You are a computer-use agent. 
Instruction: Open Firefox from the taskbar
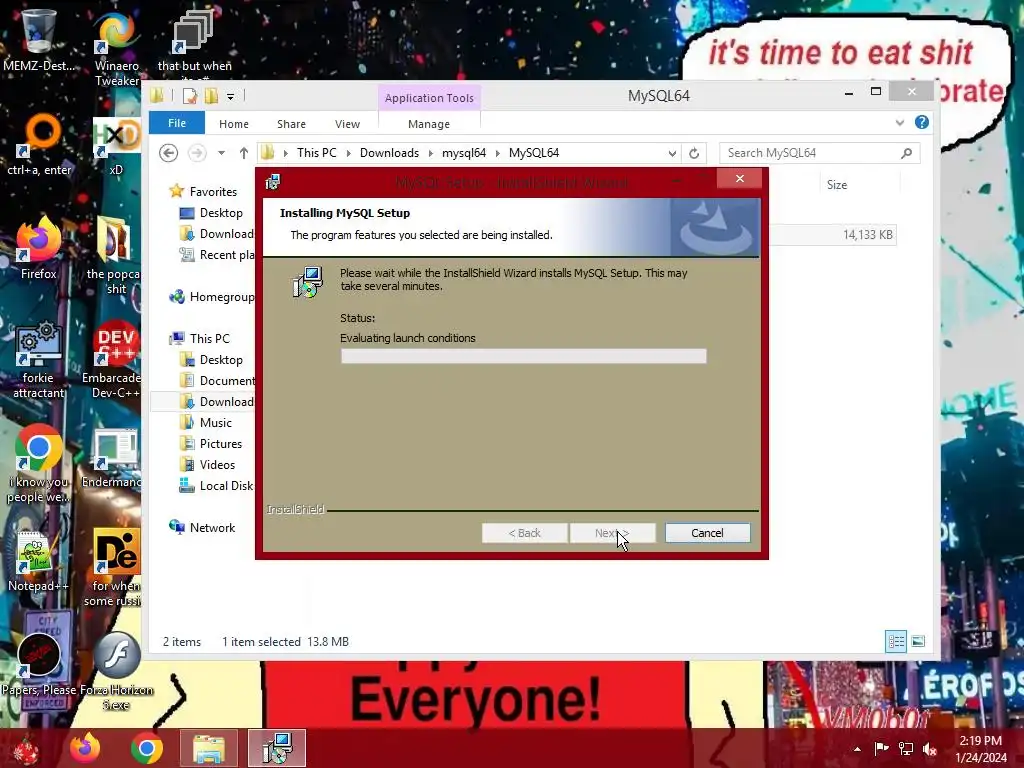click(85, 748)
